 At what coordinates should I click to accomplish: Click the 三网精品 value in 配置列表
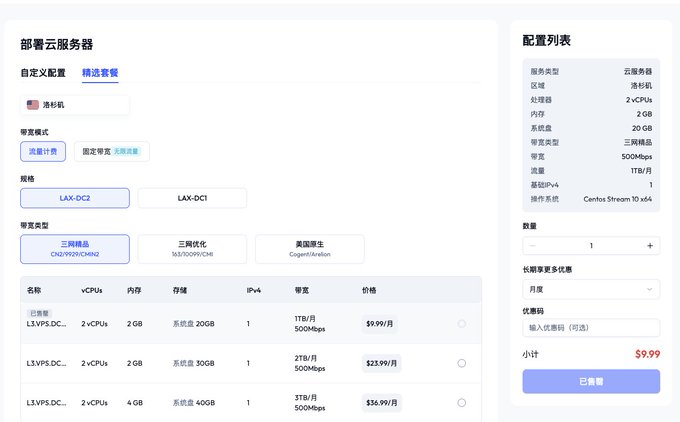[x=638, y=142]
